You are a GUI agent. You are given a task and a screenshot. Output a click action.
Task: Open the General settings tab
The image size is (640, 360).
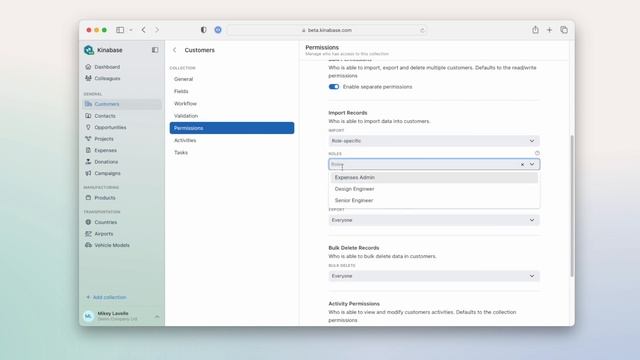(x=232, y=79)
